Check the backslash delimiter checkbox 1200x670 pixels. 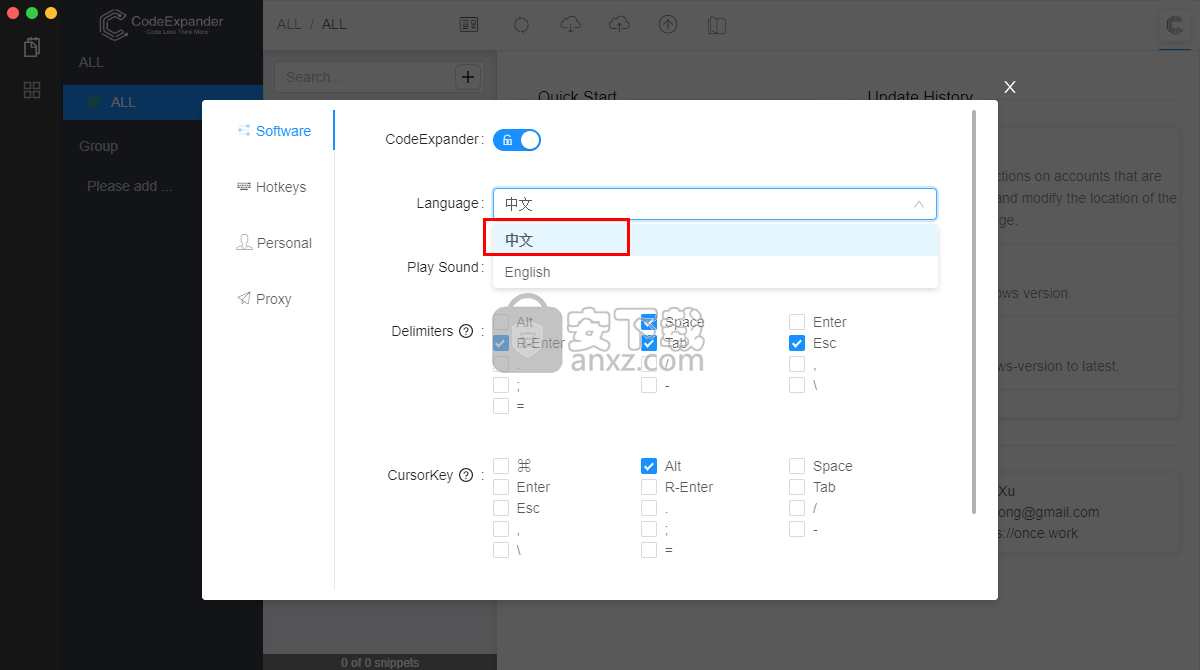pos(797,385)
